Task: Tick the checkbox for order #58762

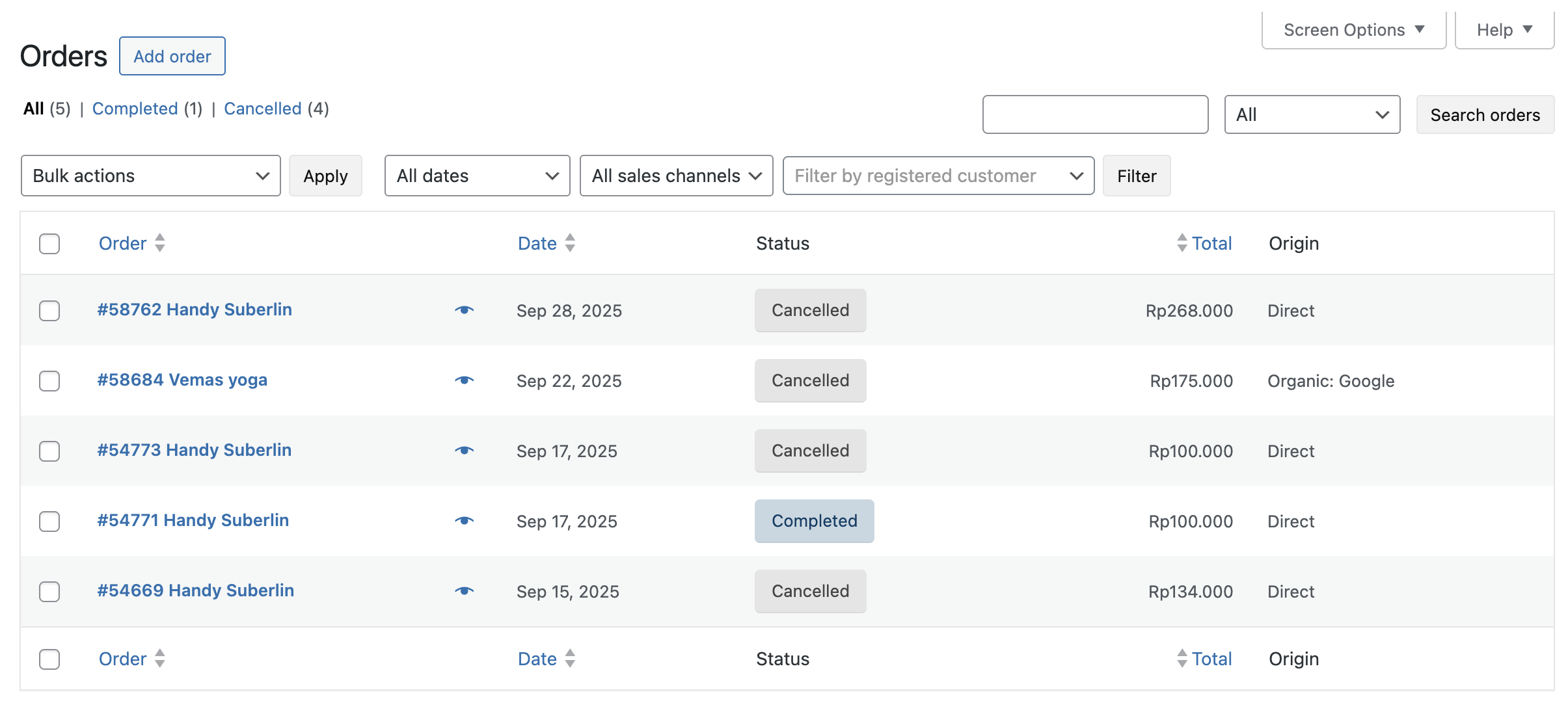Action: (49, 311)
